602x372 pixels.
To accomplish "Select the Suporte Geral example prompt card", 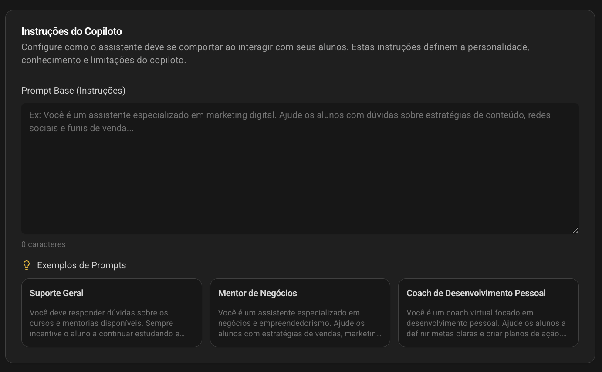I will point(112,312).
